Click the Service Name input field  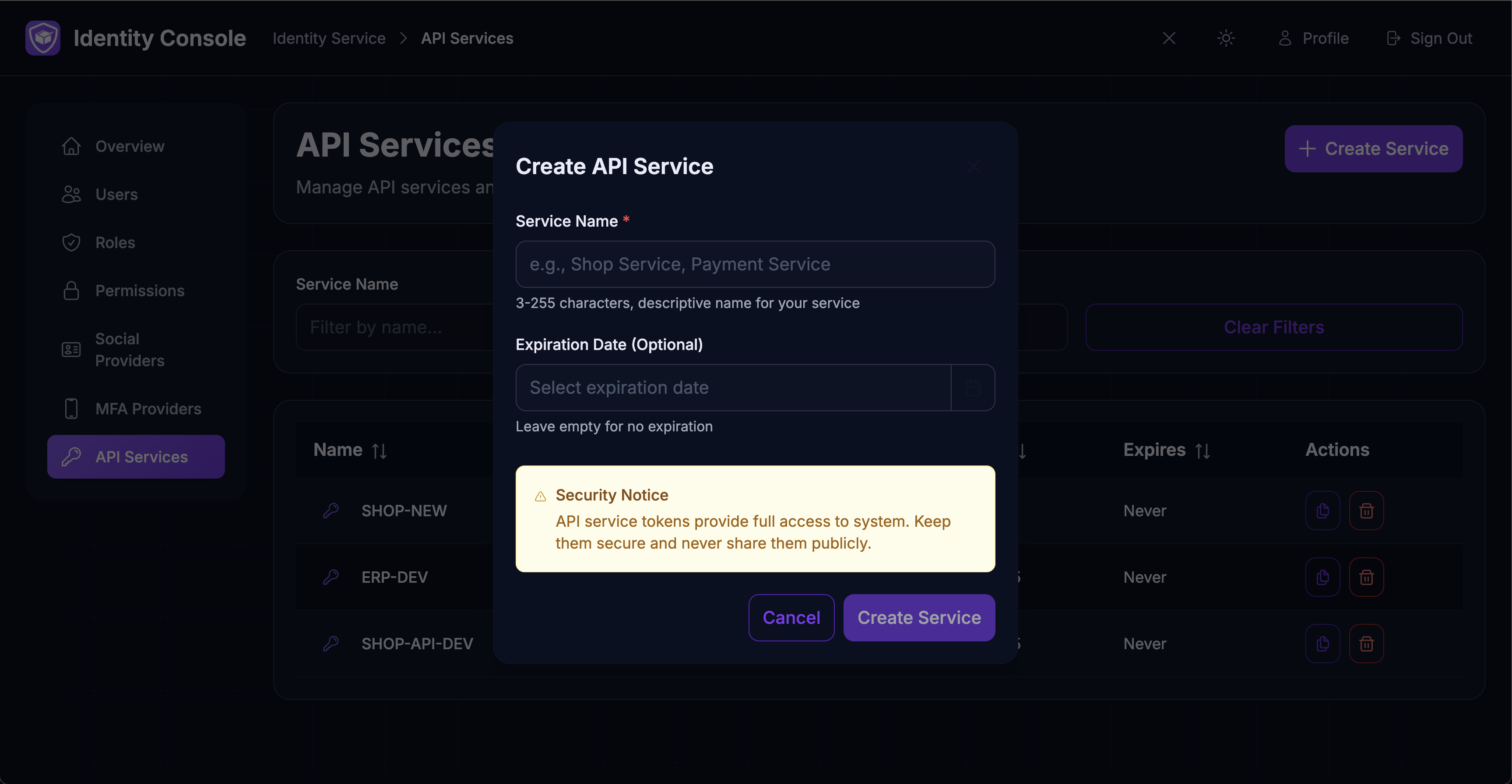pos(755,264)
